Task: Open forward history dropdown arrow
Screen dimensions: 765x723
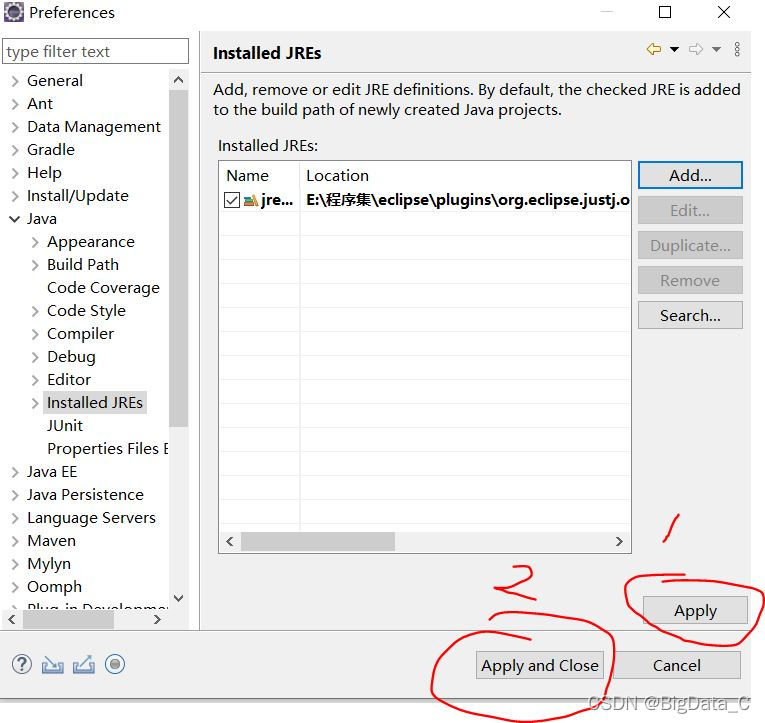Action: (x=716, y=49)
